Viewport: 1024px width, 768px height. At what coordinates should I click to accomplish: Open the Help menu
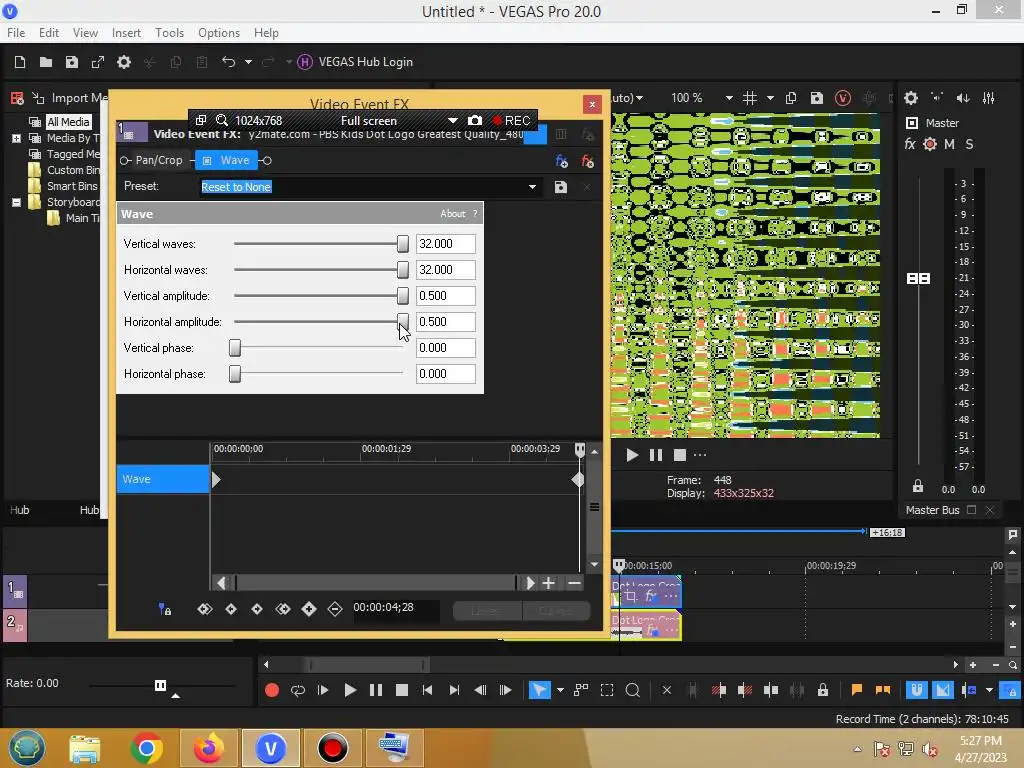[x=266, y=33]
